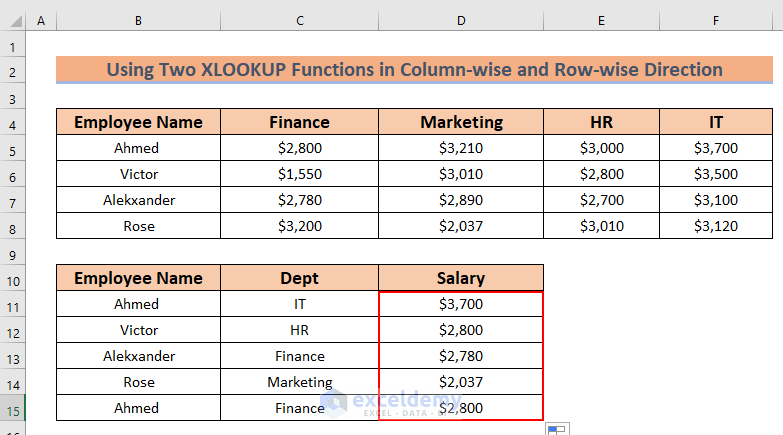The image size is (783, 435).
Task: Click the '$3,210' Marketing cell
Action: coord(461,148)
